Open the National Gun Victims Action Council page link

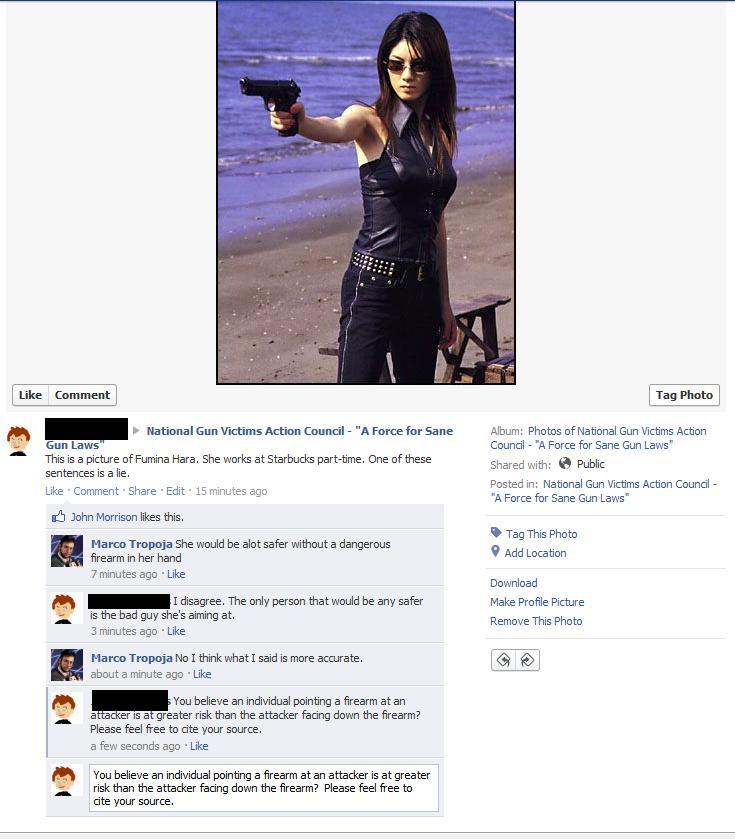pyautogui.click(x=249, y=438)
